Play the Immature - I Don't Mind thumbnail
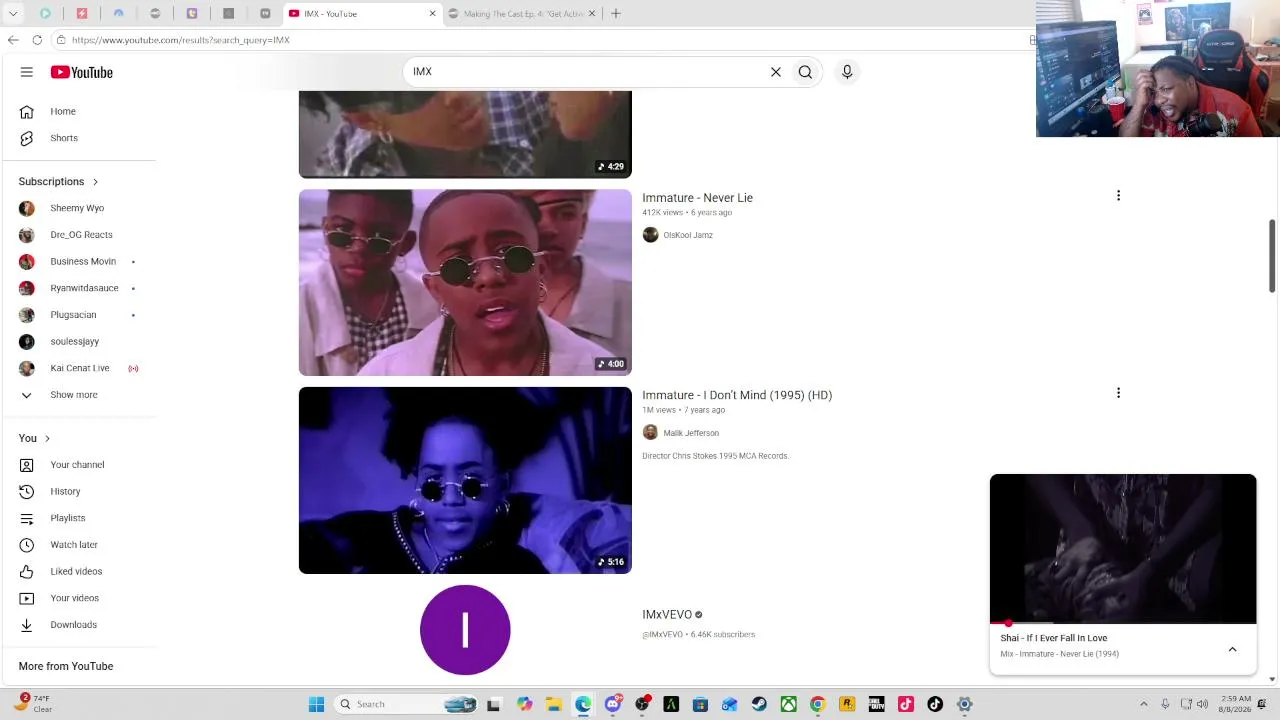Viewport: 1280px width, 720px height. pos(465,480)
